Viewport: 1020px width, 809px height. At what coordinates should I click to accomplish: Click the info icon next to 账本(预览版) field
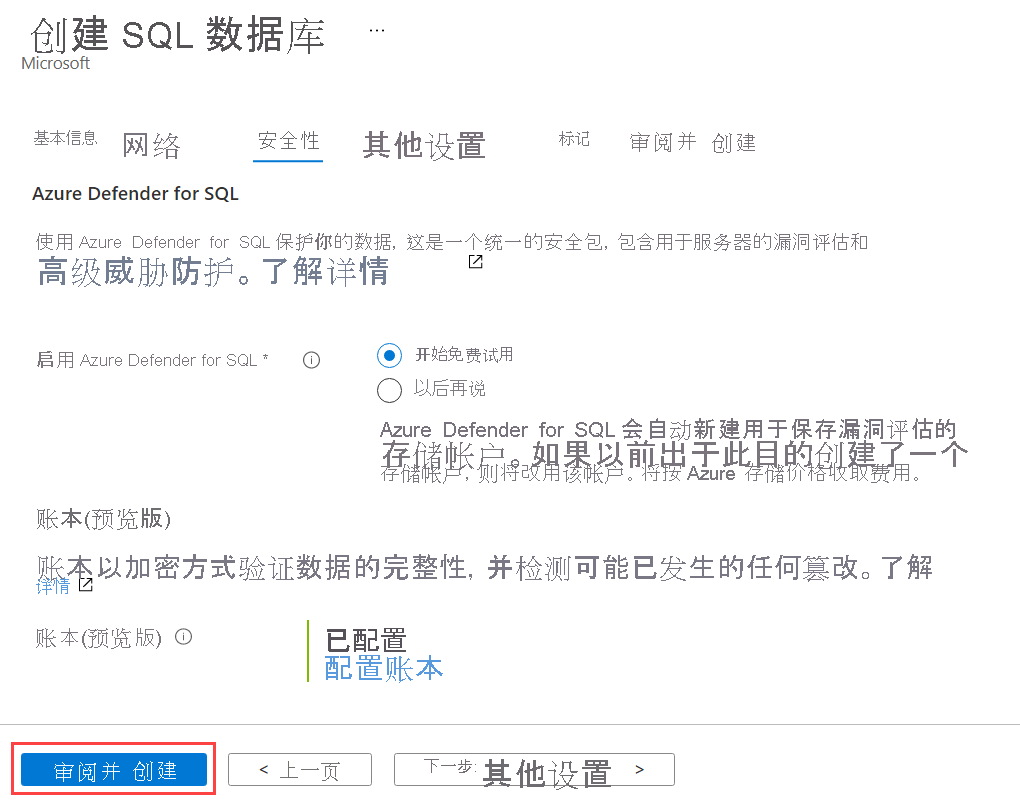click(x=184, y=637)
